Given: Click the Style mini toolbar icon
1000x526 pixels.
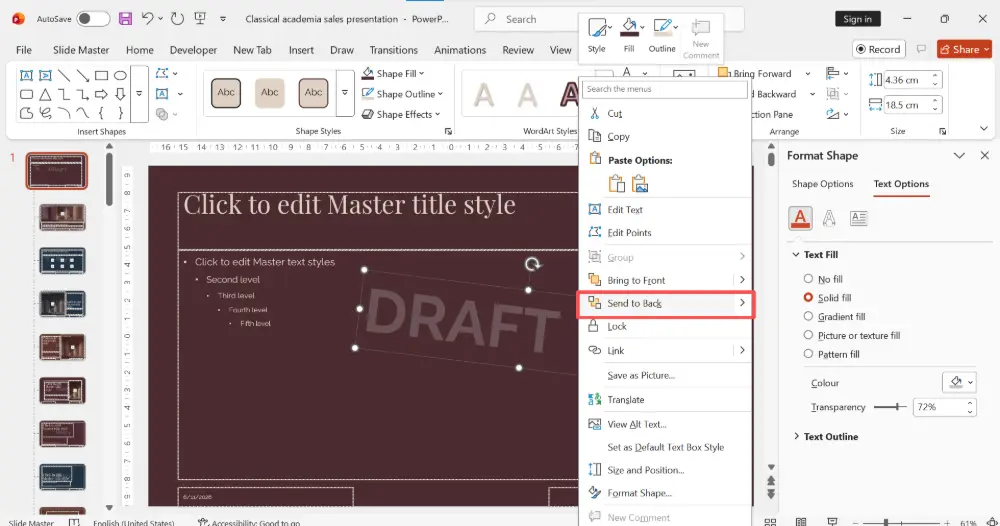Looking at the screenshot, I should point(597,34).
